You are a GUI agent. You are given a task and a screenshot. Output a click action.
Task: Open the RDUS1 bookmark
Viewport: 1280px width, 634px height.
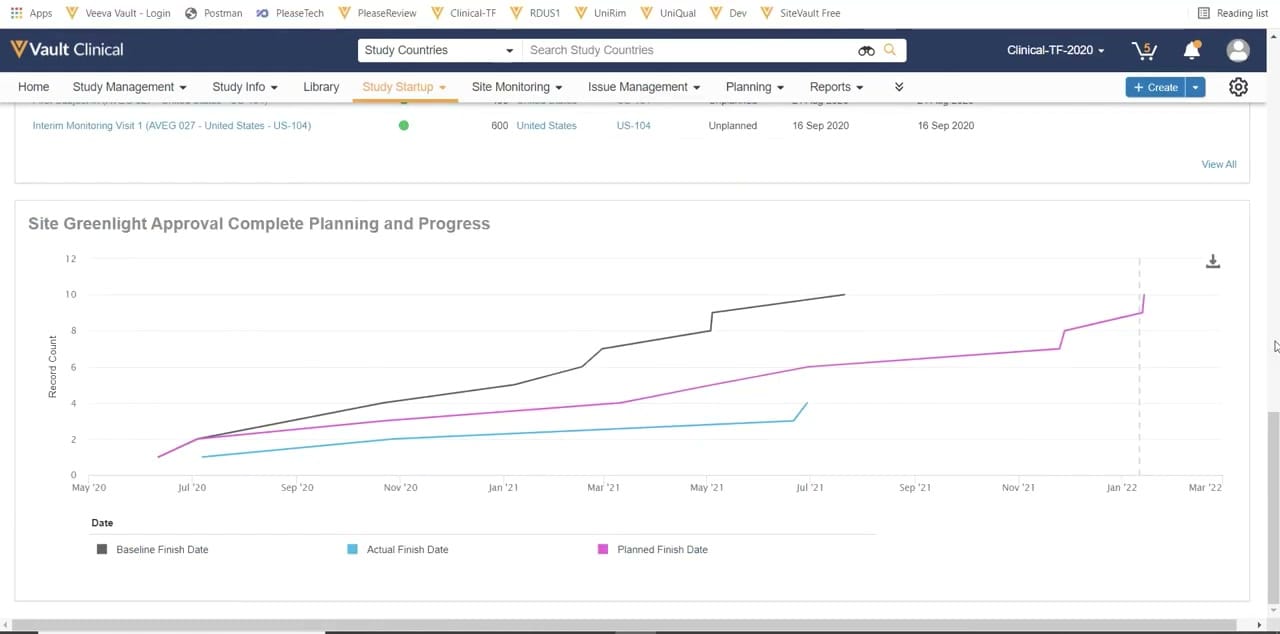pyautogui.click(x=536, y=13)
